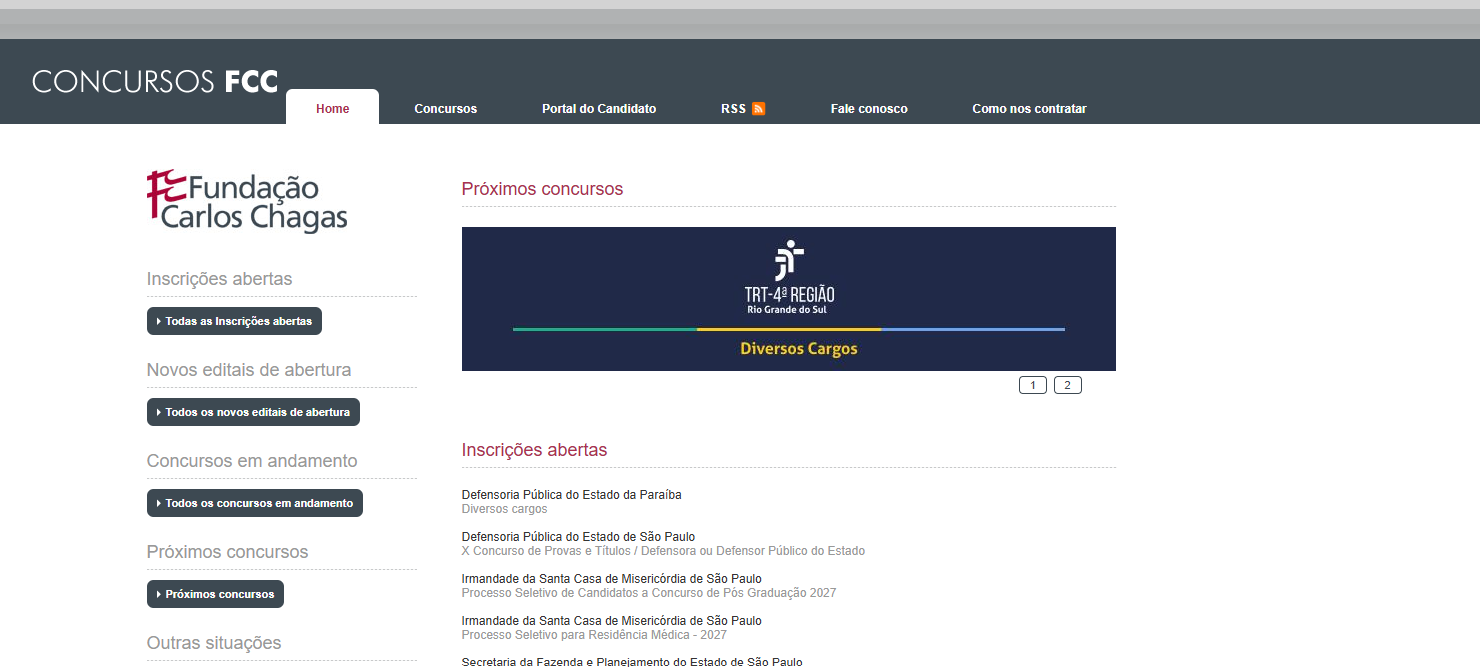Go to the Concursos menu item

click(446, 109)
